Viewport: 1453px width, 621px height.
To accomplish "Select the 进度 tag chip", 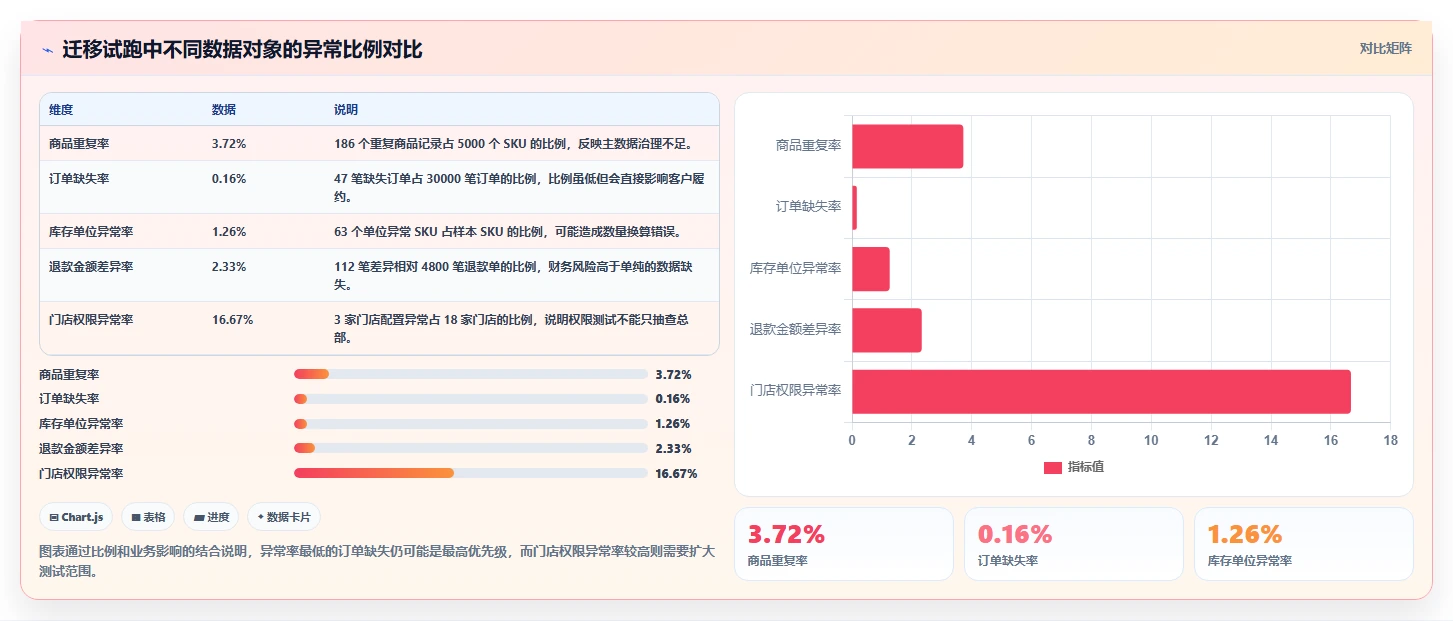I will pos(211,517).
